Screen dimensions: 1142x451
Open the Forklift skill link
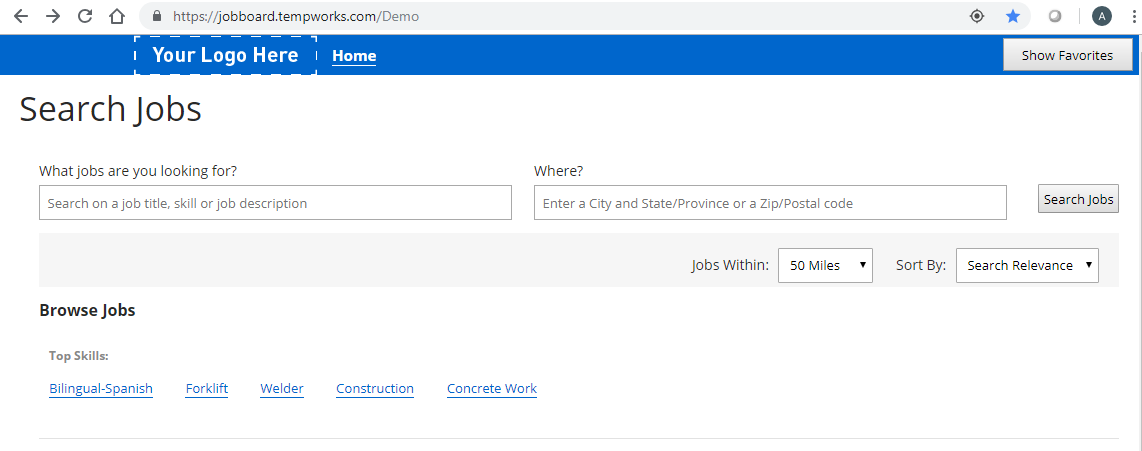(207, 388)
